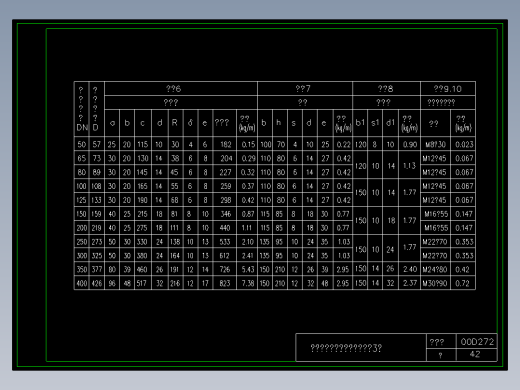The width and height of the screenshot is (520, 390).
Task: Click the weight value '0.72'
Action: tap(462, 283)
